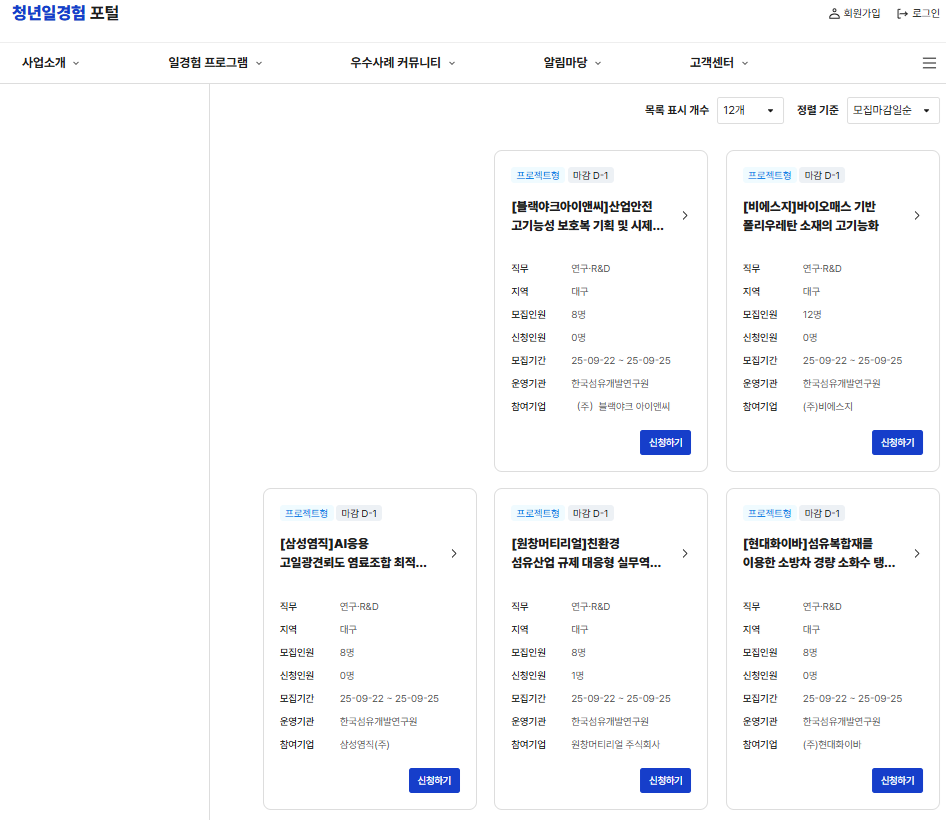The image size is (946, 820).
Task: Open the 일경험 프로그램 menu
Action: pyautogui.click(x=210, y=62)
